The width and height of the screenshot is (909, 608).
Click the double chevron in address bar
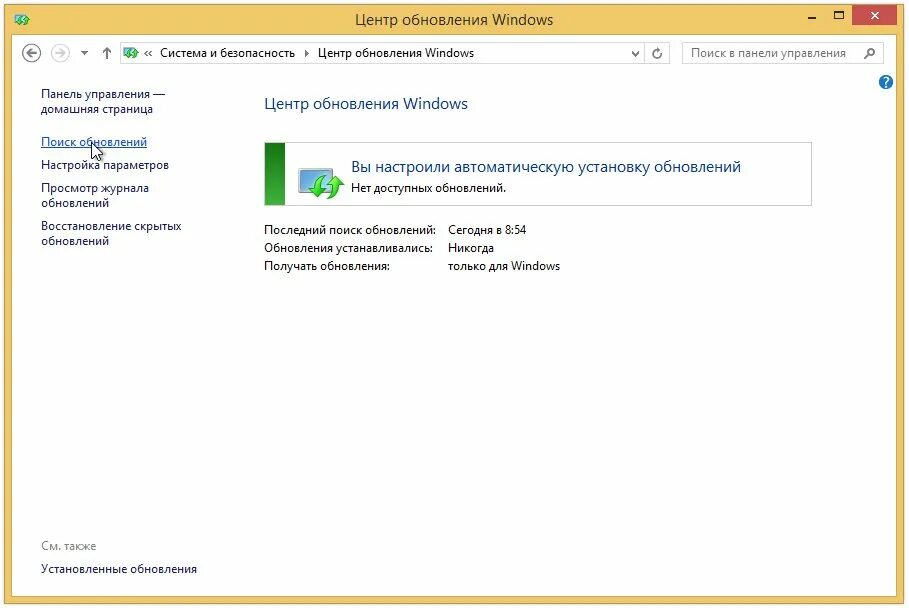[x=148, y=53]
